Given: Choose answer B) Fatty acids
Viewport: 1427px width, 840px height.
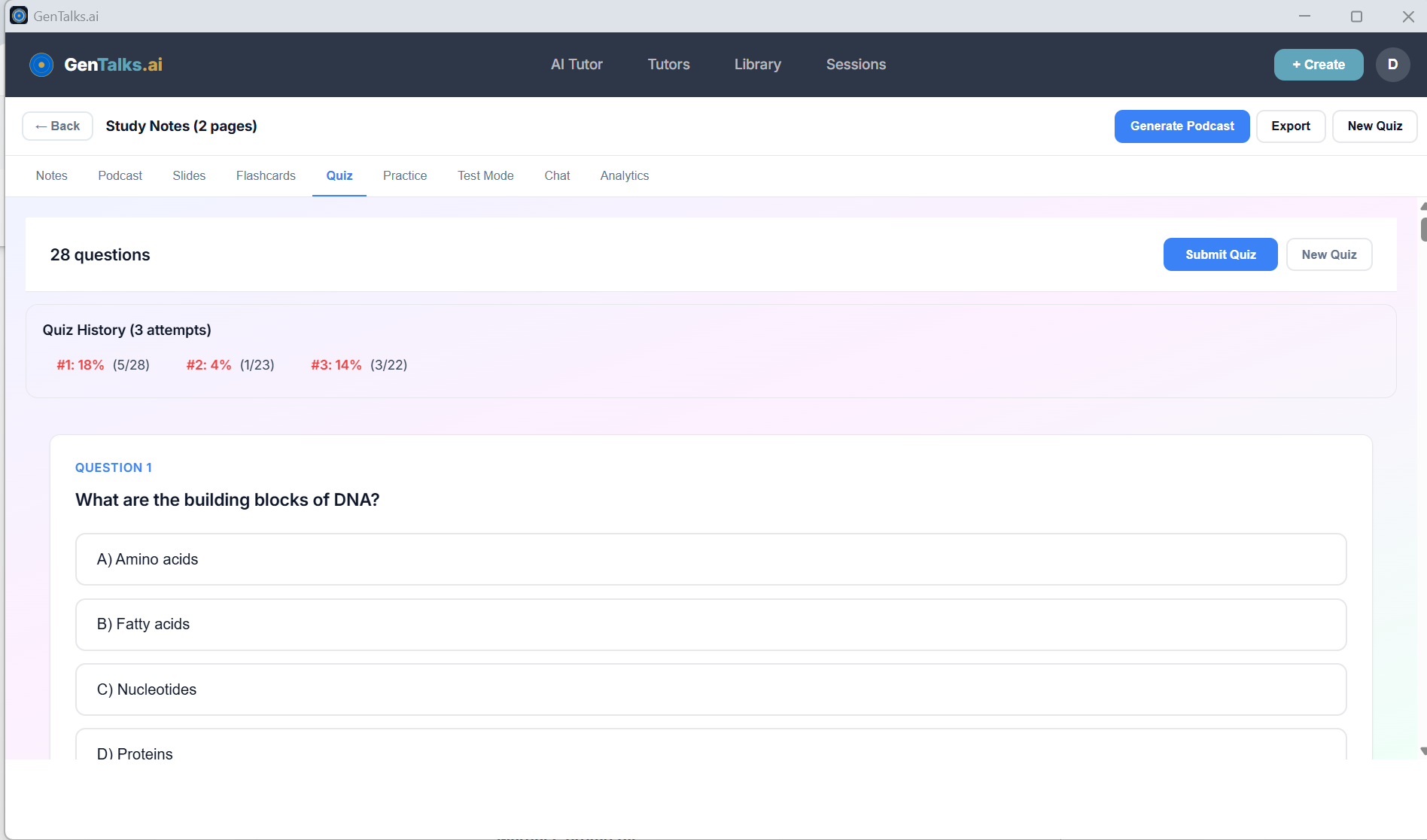Looking at the screenshot, I should pos(710,624).
